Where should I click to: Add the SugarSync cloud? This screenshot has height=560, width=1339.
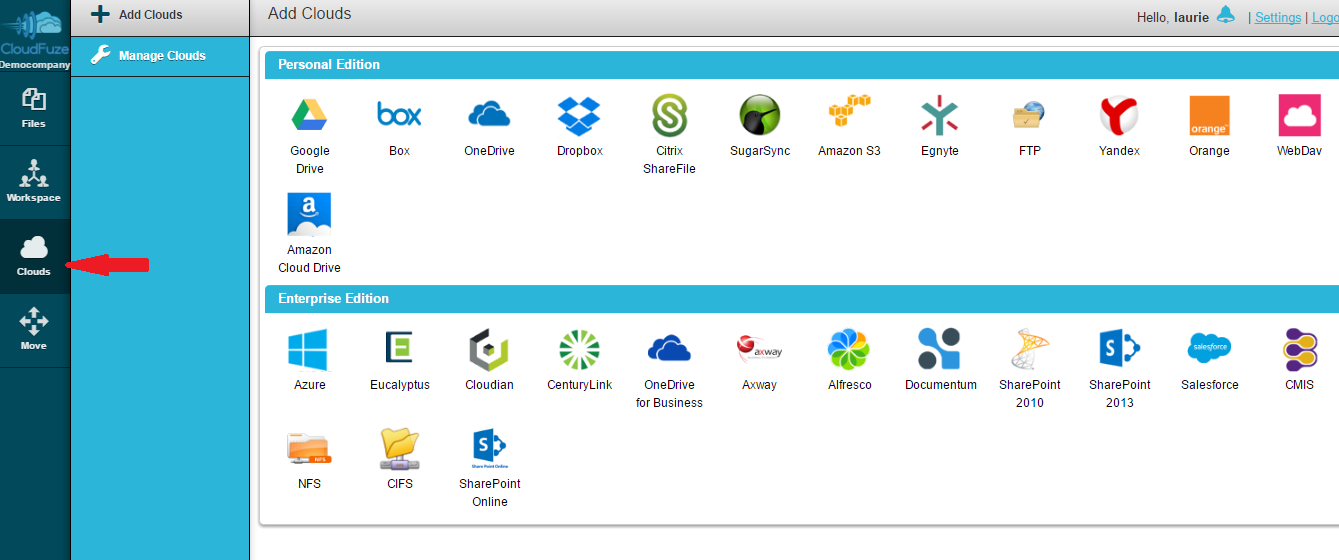click(760, 116)
